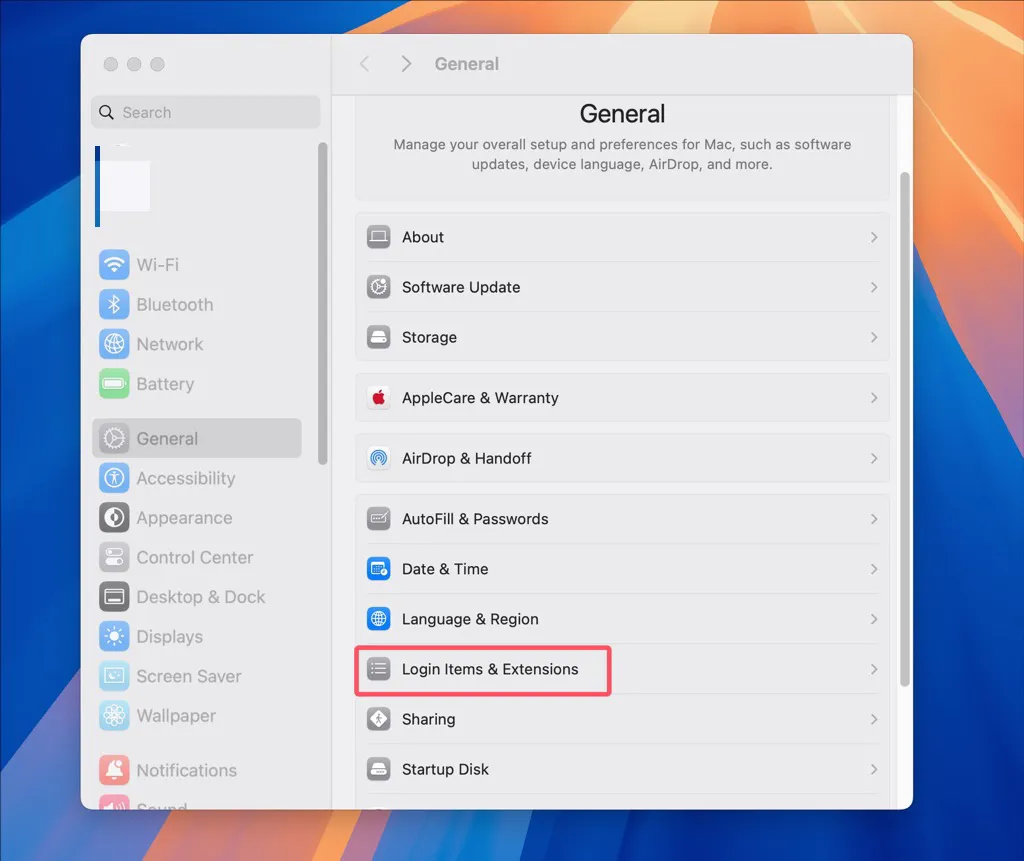Click the Sharing icon
Screen dimensions: 1024x861
click(379, 719)
